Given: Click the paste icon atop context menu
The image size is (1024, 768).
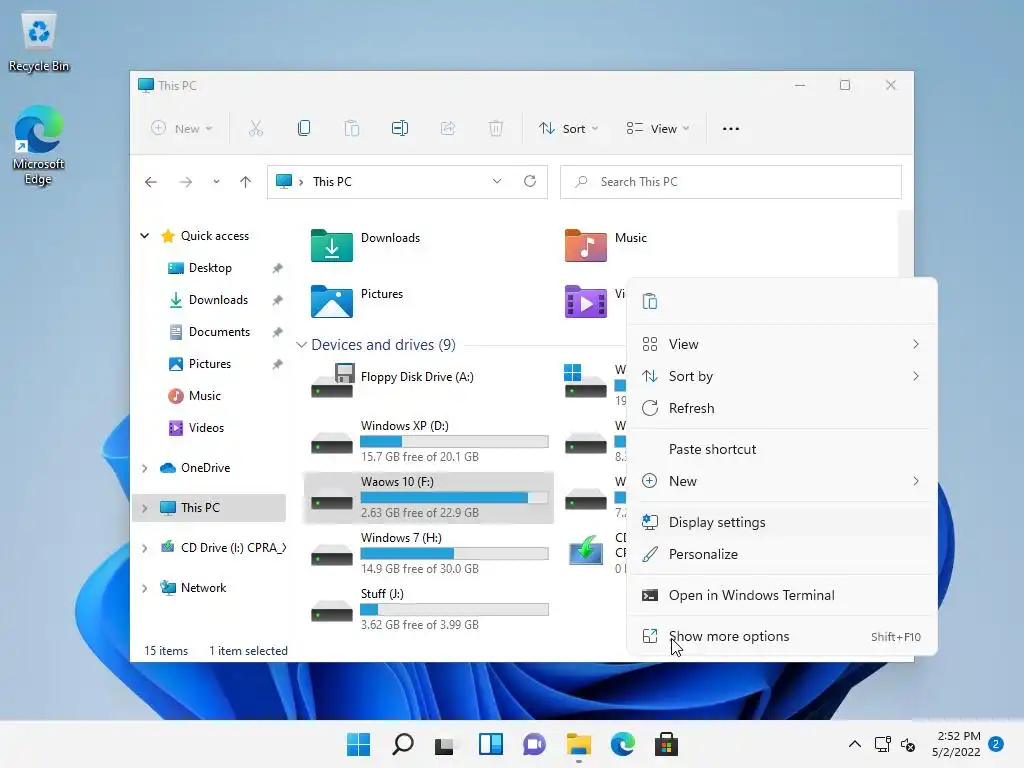Looking at the screenshot, I should pos(650,301).
